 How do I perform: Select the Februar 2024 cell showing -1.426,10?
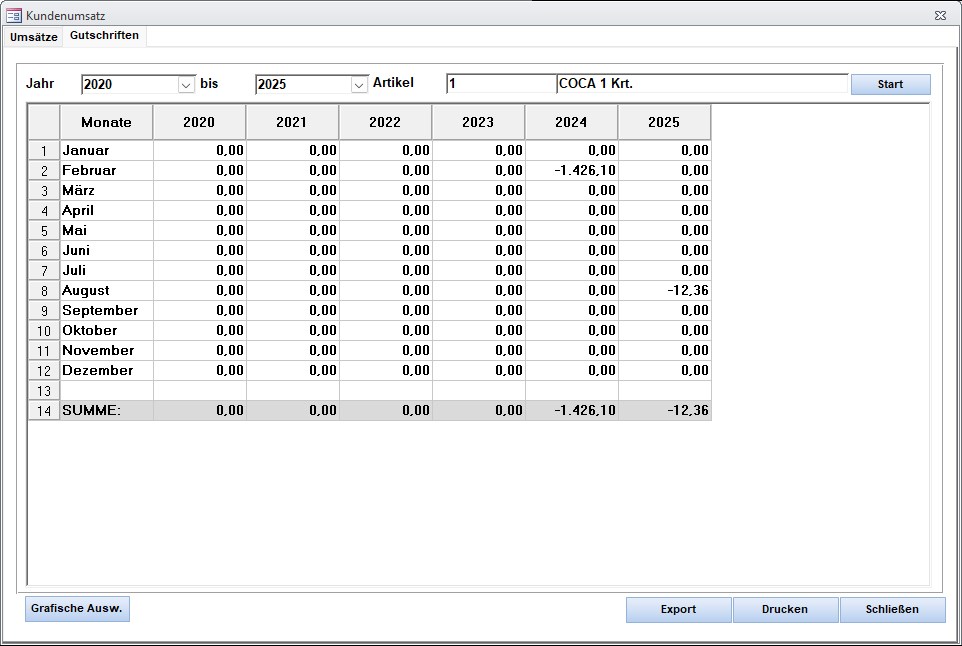[571, 171]
